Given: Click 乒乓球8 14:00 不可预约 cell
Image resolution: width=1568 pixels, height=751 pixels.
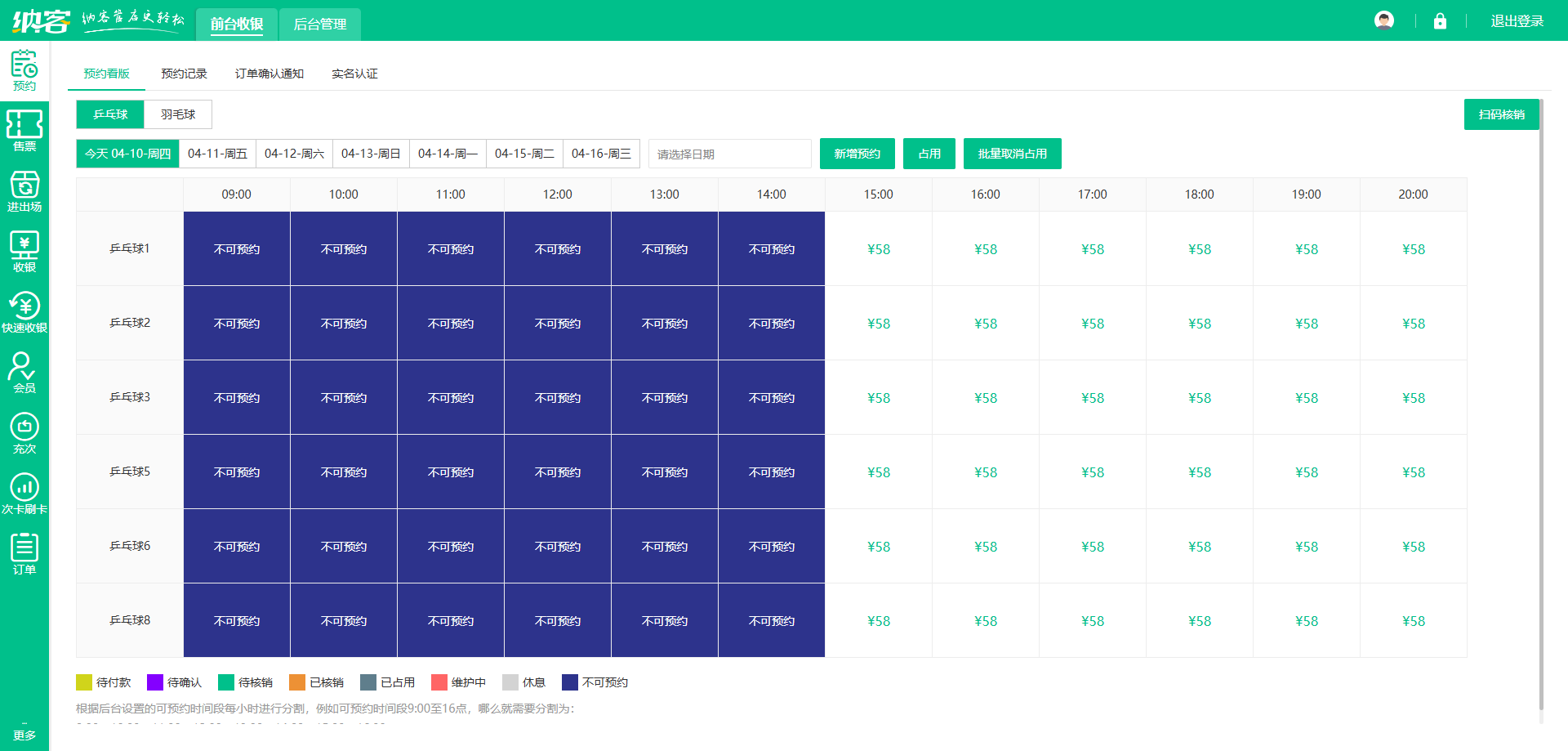Looking at the screenshot, I should click(772, 621).
